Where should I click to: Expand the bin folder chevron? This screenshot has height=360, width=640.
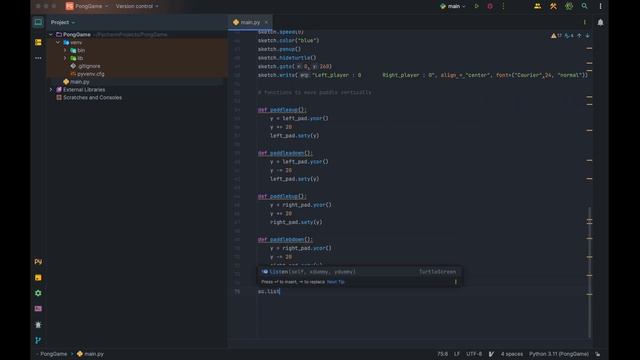[65, 50]
